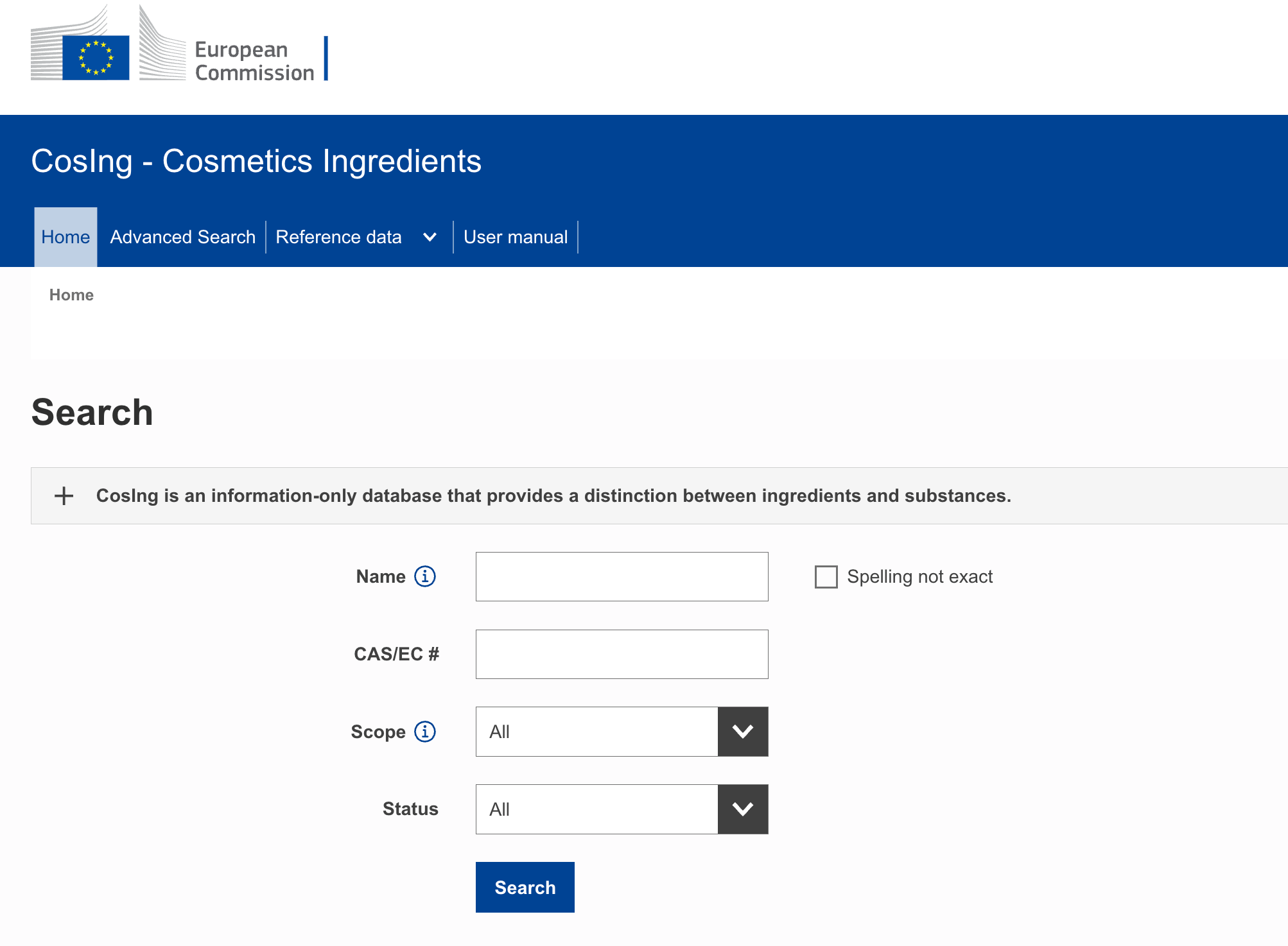The image size is (1288, 946).
Task: Click the CosIng - Cosmetics Ingredients title
Action: 256,161
